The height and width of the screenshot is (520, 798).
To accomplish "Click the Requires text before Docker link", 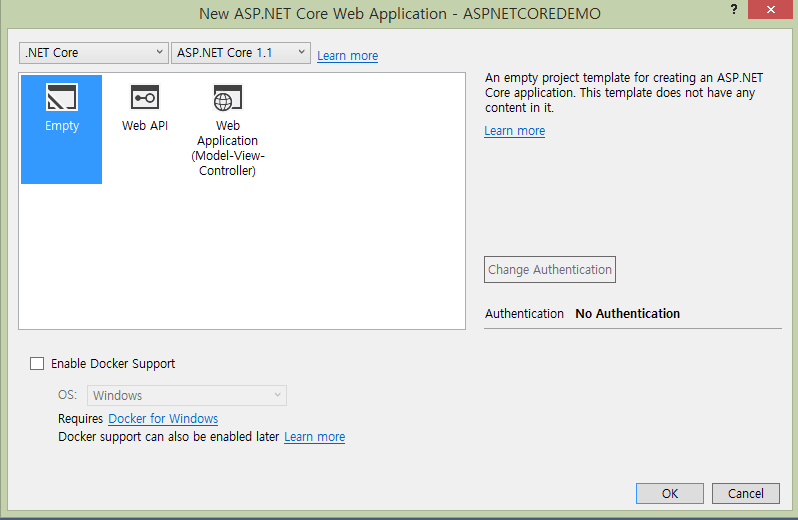I will click(x=80, y=419).
